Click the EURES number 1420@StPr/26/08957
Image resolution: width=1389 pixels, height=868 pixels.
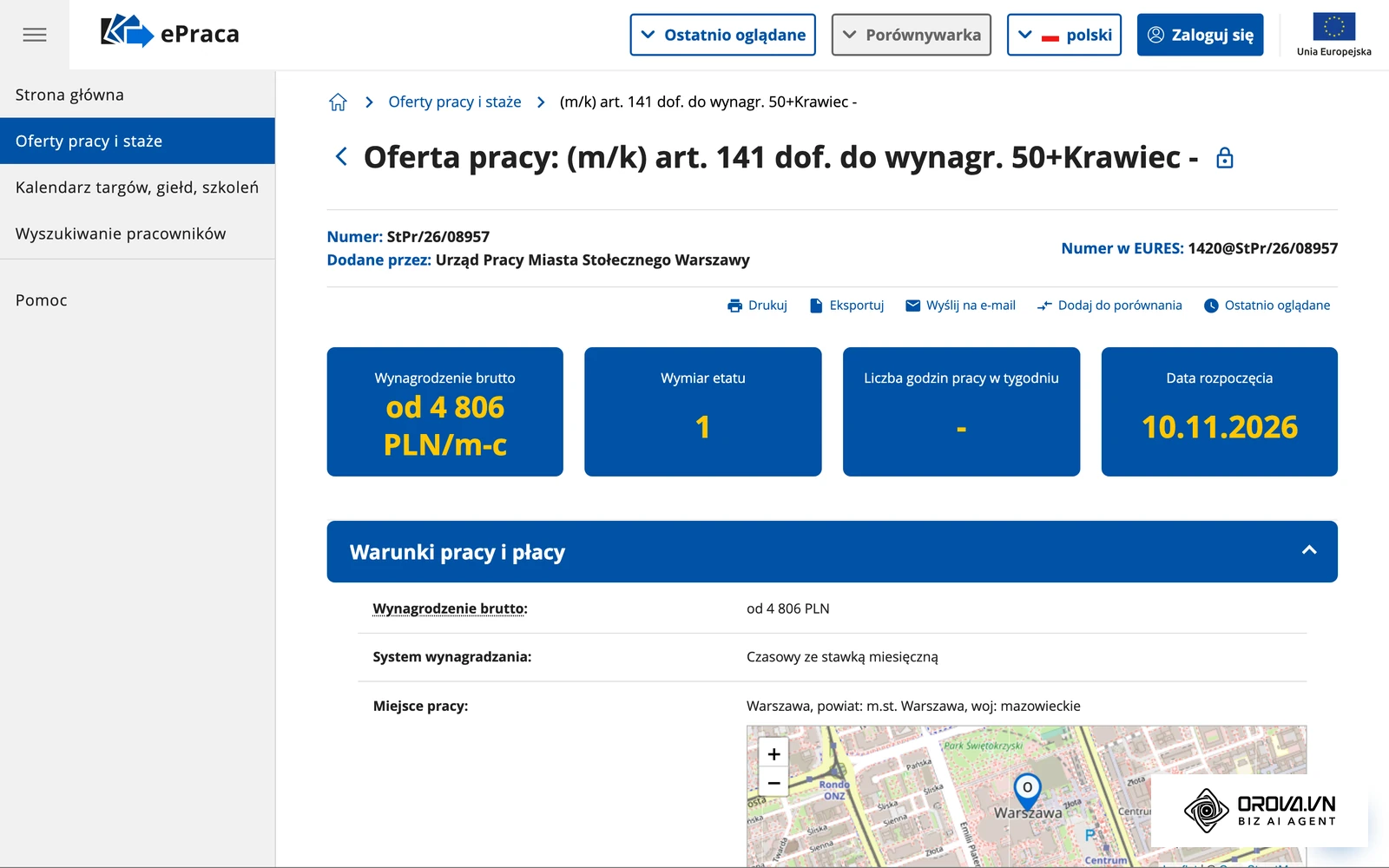pos(1263,248)
